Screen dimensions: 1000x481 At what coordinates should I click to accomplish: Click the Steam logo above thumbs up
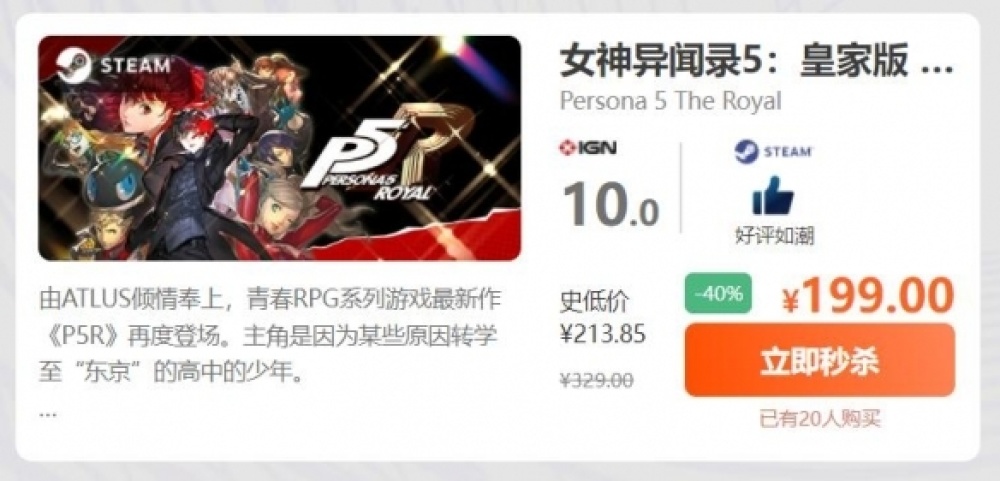click(773, 152)
